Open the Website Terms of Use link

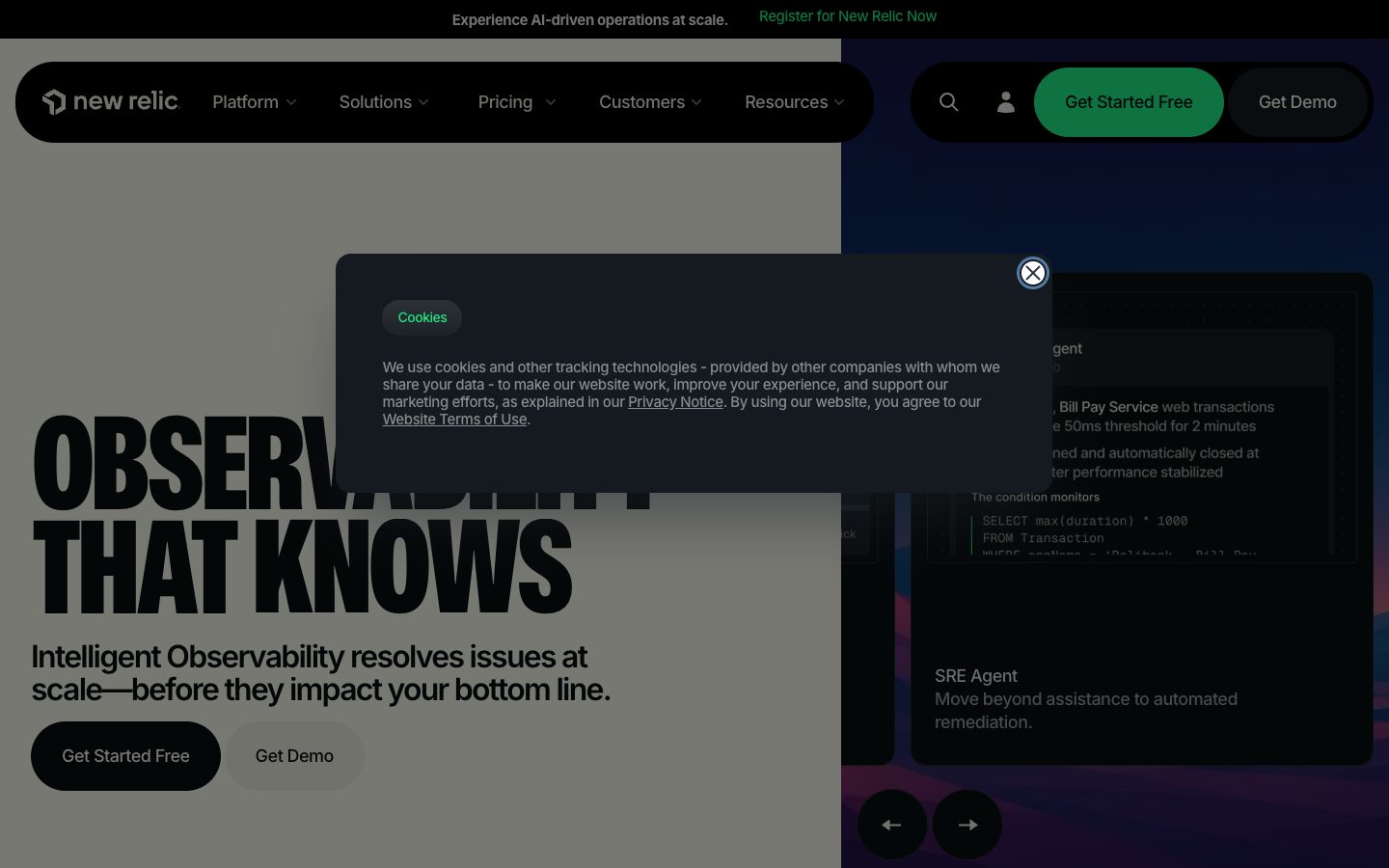454,420
